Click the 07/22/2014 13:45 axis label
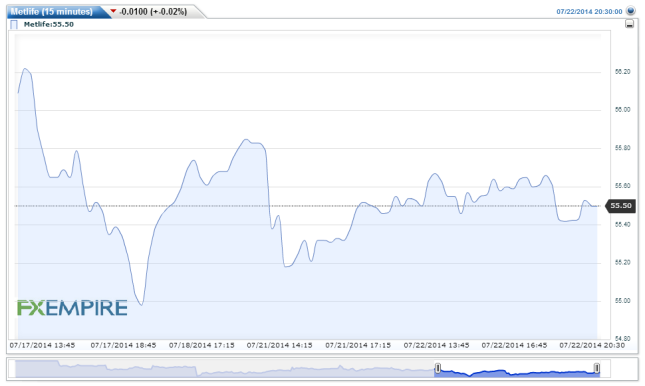Screen dimensions: 645x386 tap(436, 345)
